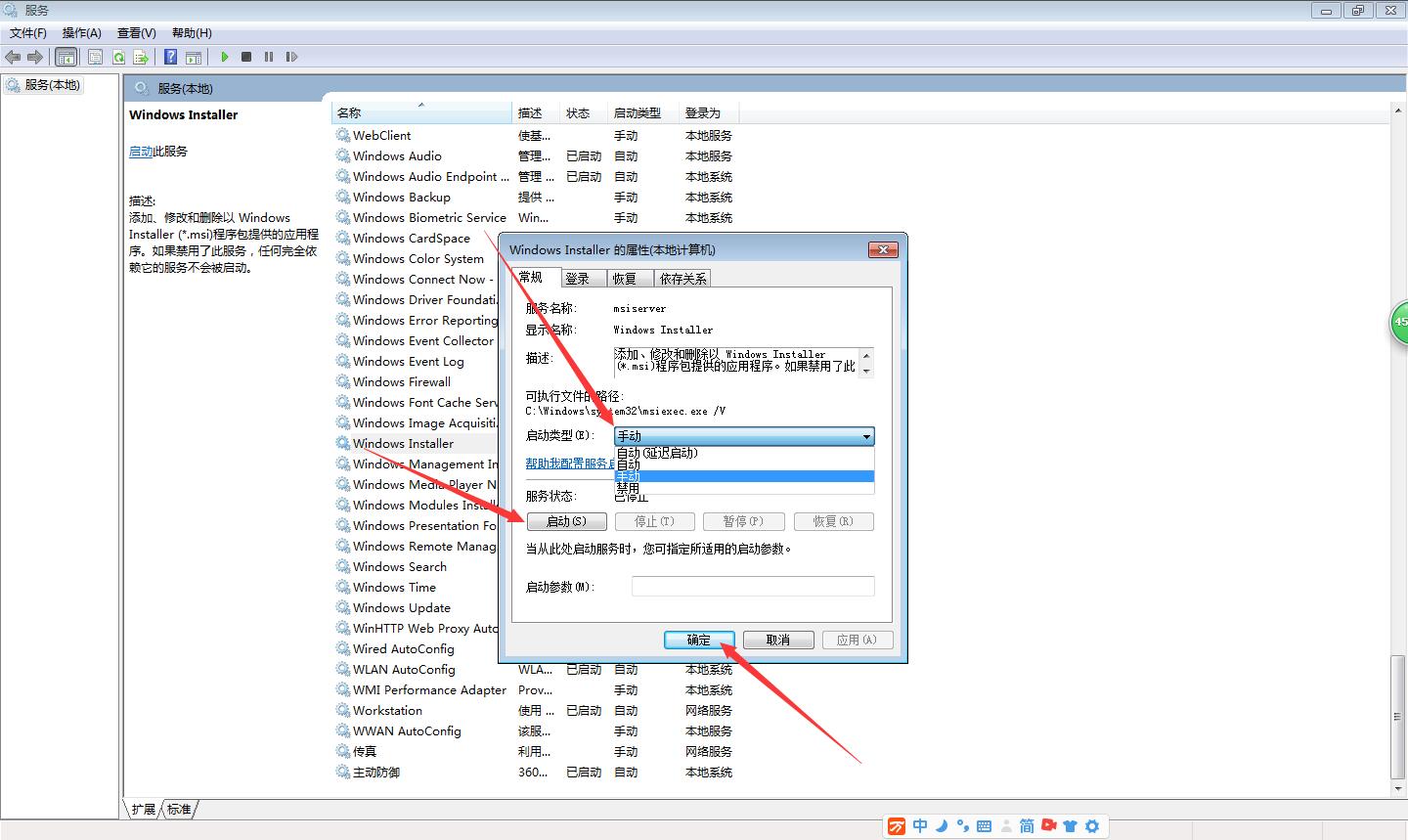Click the Restart service toolbar icon
The height and width of the screenshot is (840, 1408).
tap(291, 57)
